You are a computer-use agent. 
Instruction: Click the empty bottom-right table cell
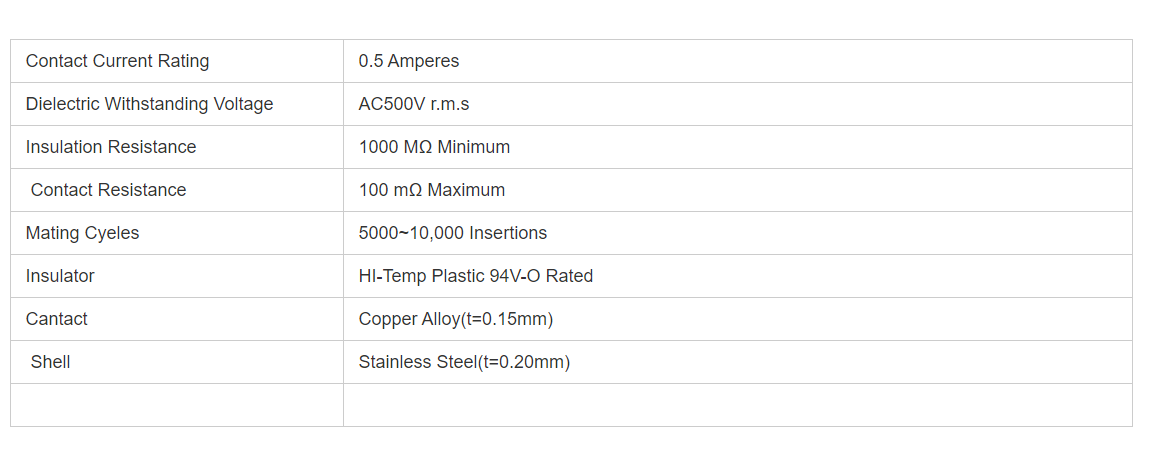[737, 405]
